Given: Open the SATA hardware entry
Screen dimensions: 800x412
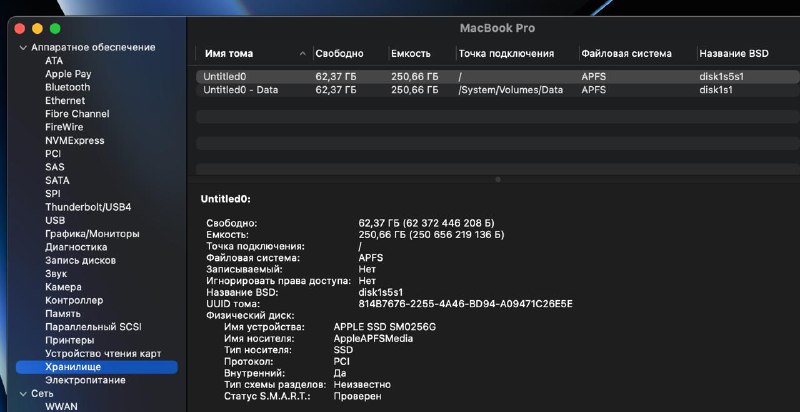Looking at the screenshot, I should pyautogui.click(x=57, y=180).
